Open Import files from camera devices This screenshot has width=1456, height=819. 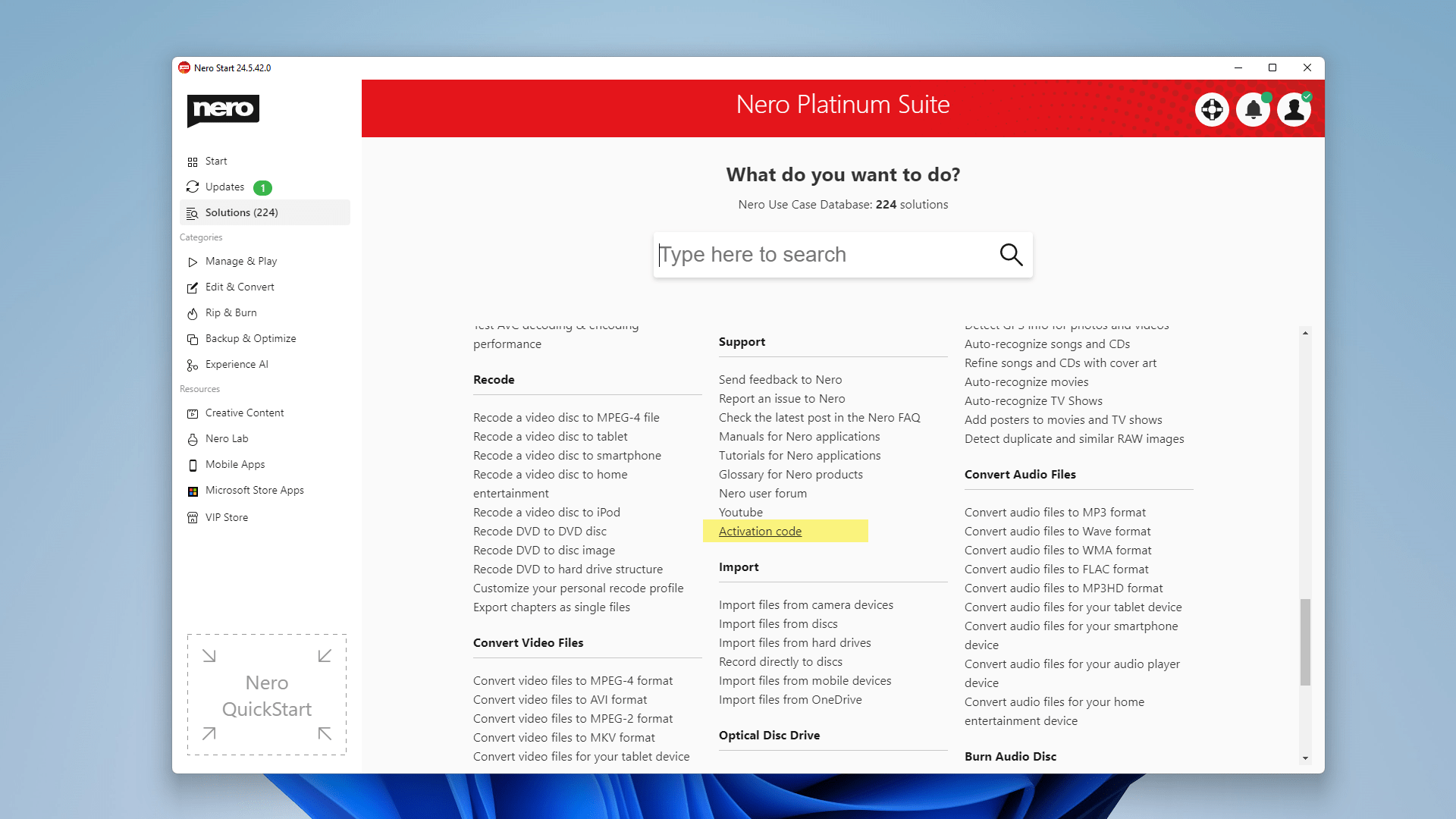tap(806, 604)
